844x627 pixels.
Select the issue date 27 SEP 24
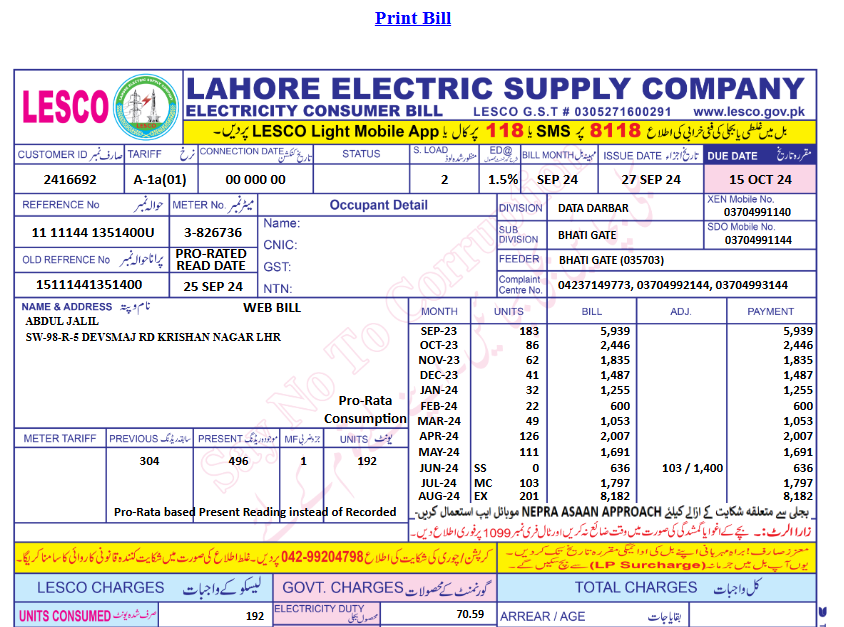(x=651, y=179)
